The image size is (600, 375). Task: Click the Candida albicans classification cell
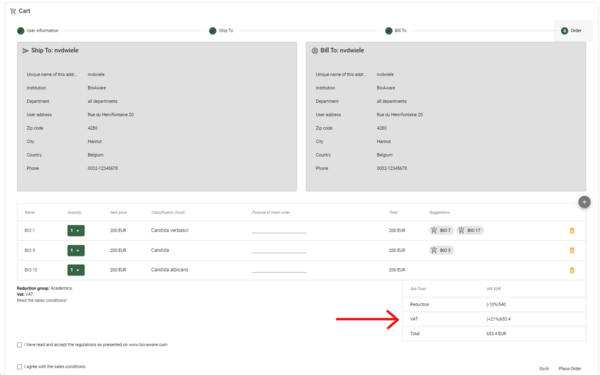[x=170, y=270]
